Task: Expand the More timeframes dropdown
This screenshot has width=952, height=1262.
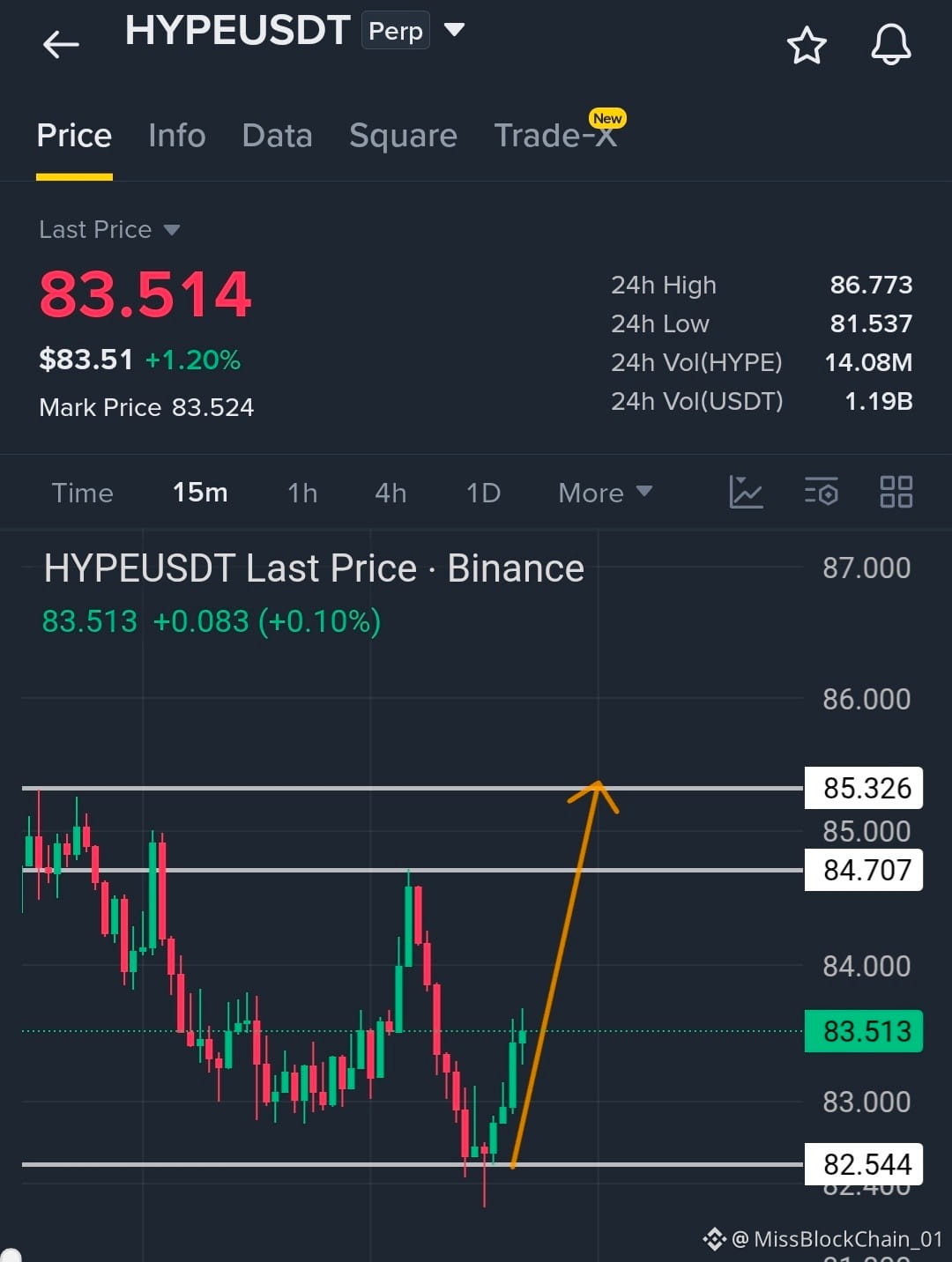Action: pyautogui.click(x=606, y=493)
